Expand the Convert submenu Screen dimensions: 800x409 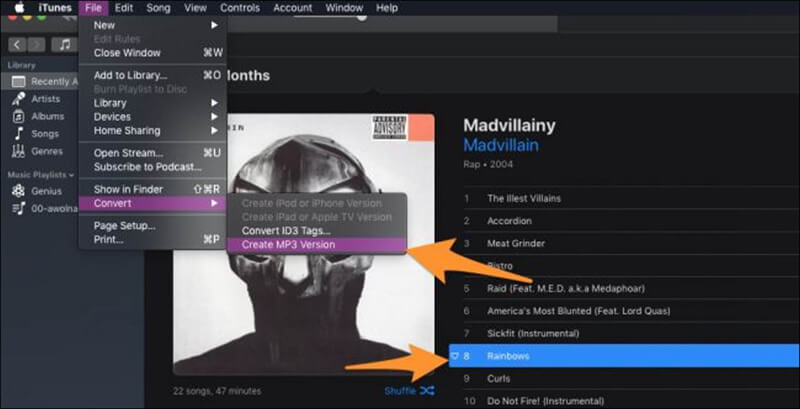coord(153,203)
